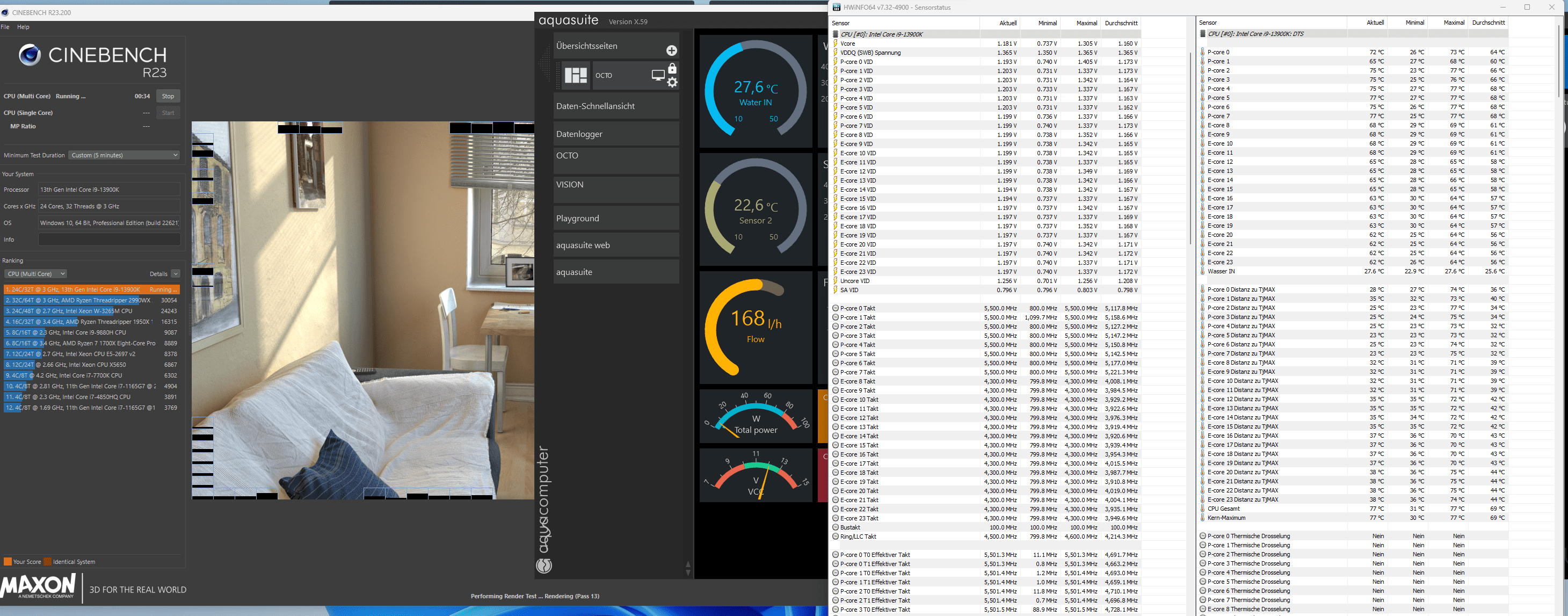The width and height of the screenshot is (1568, 616).
Task: Click clock icon beside Ring/LLC Takt
Action: tap(836, 537)
